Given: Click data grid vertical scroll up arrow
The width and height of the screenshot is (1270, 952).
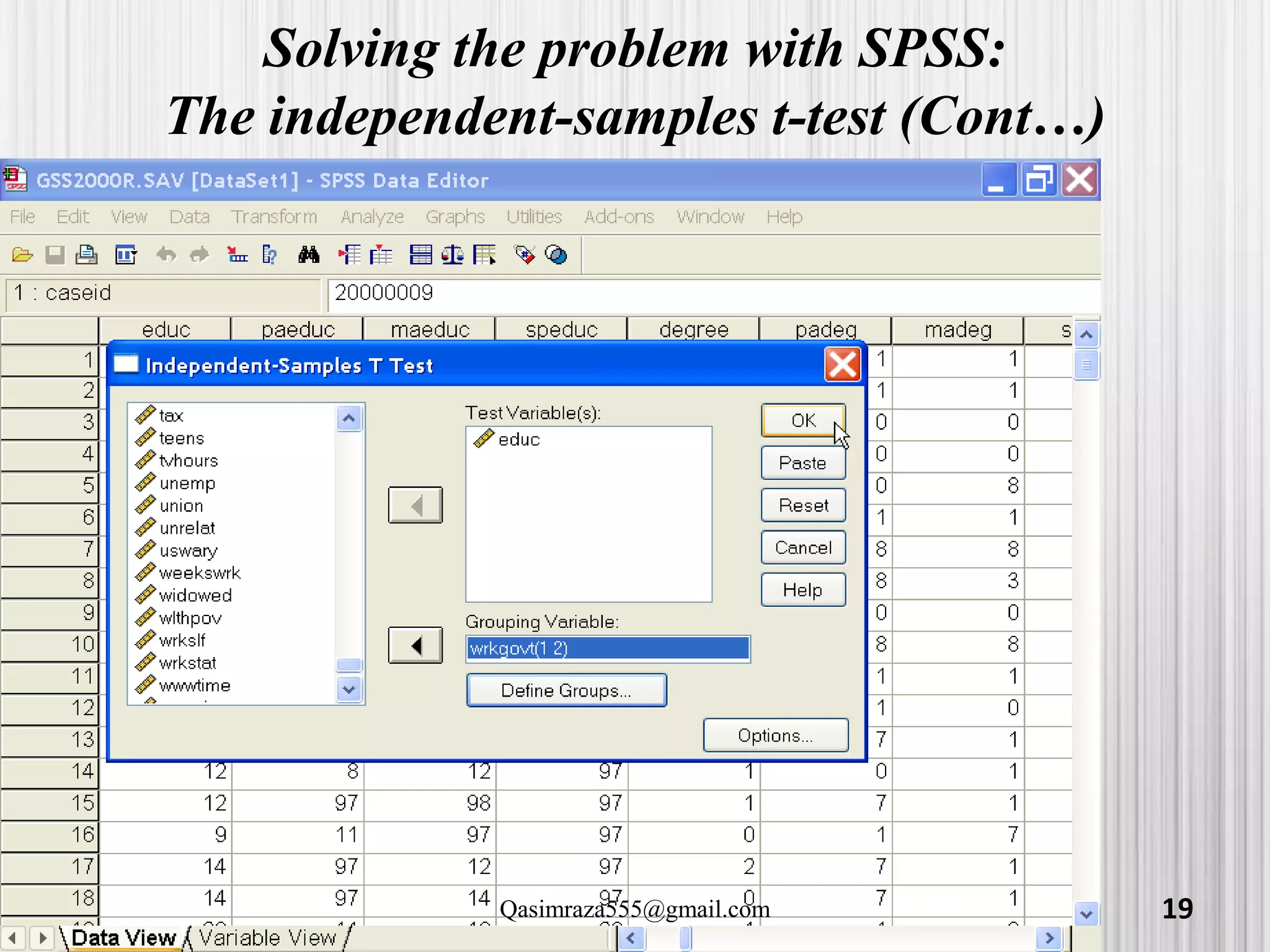Looking at the screenshot, I should pos(1086,335).
